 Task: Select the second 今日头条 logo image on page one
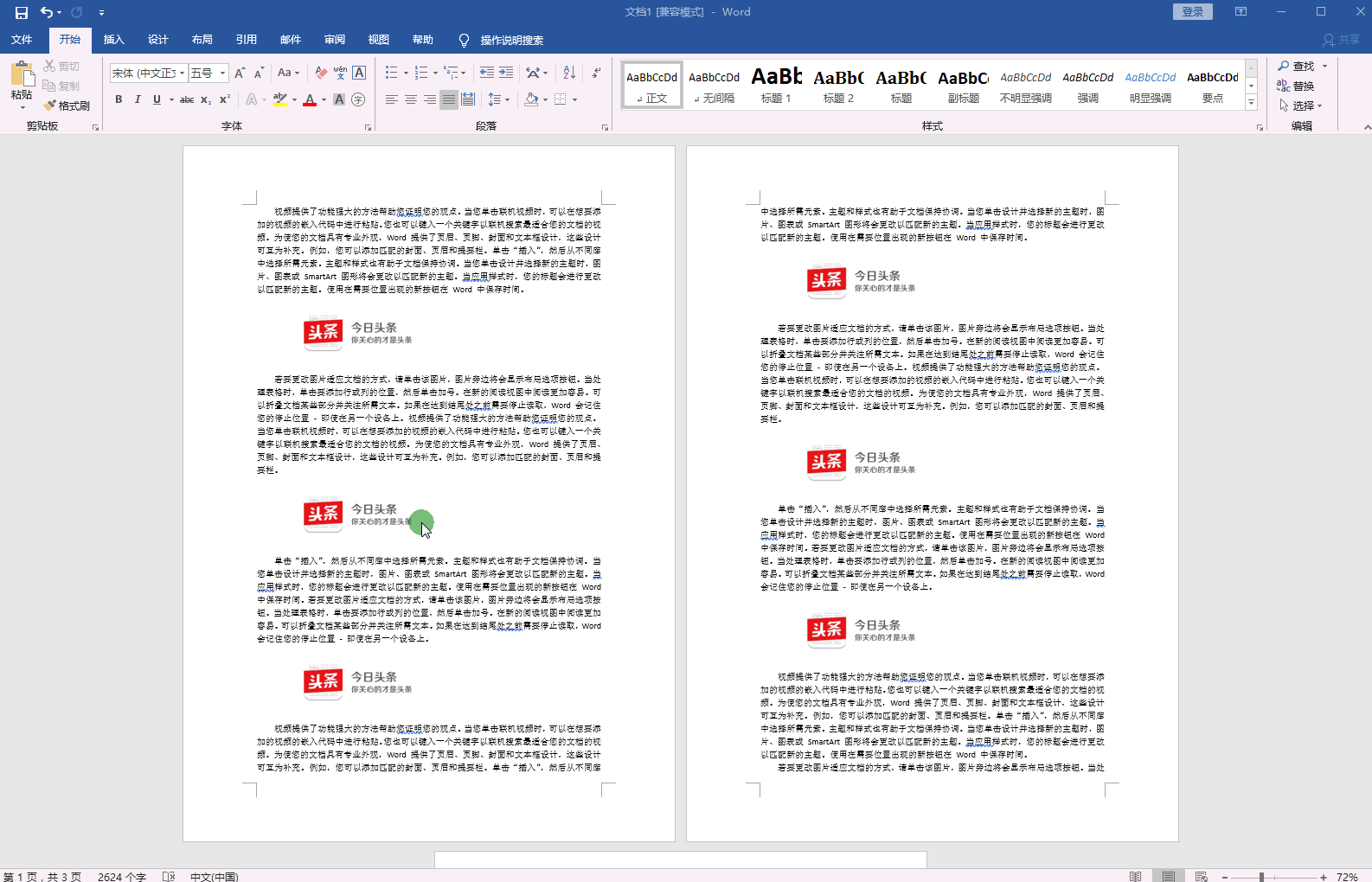pos(359,514)
